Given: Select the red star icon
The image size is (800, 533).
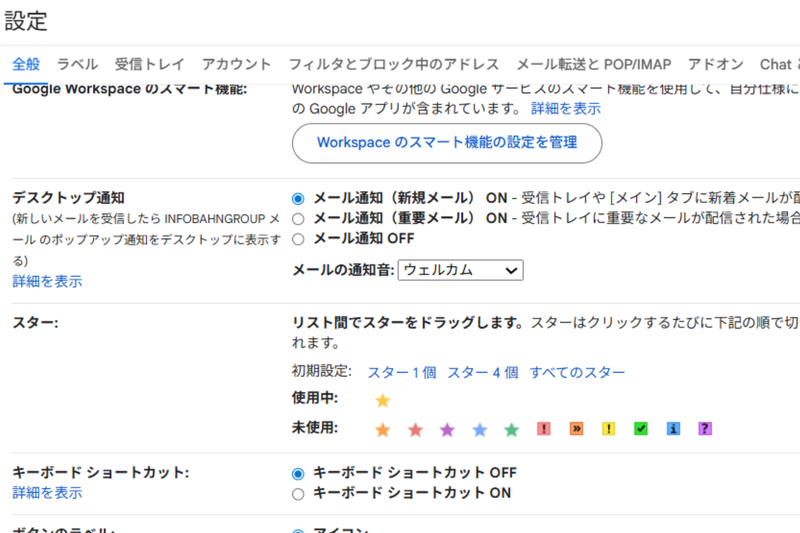Looking at the screenshot, I should point(415,429).
